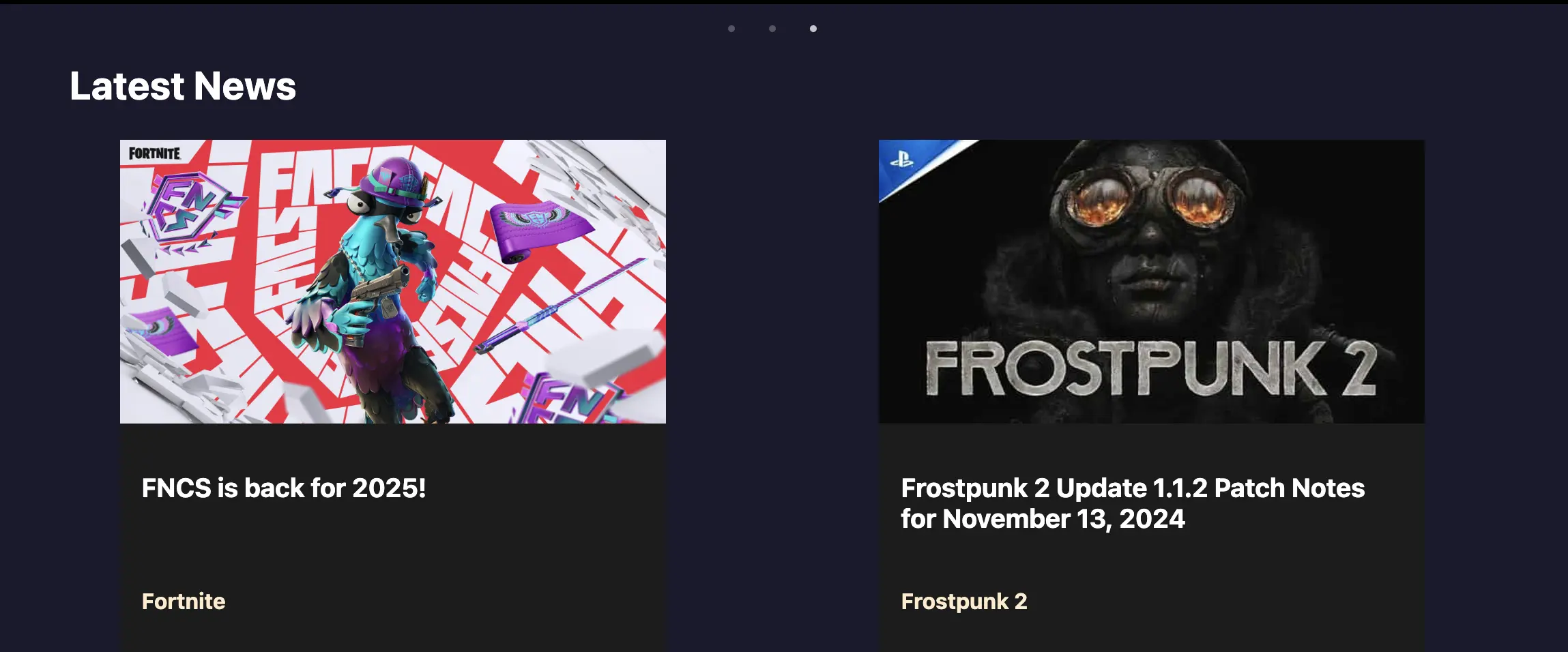The height and width of the screenshot is (652, 1568).
Task: Open the Frostpunk 2 article thumbnail
Action: click(x=1152, y=282)
